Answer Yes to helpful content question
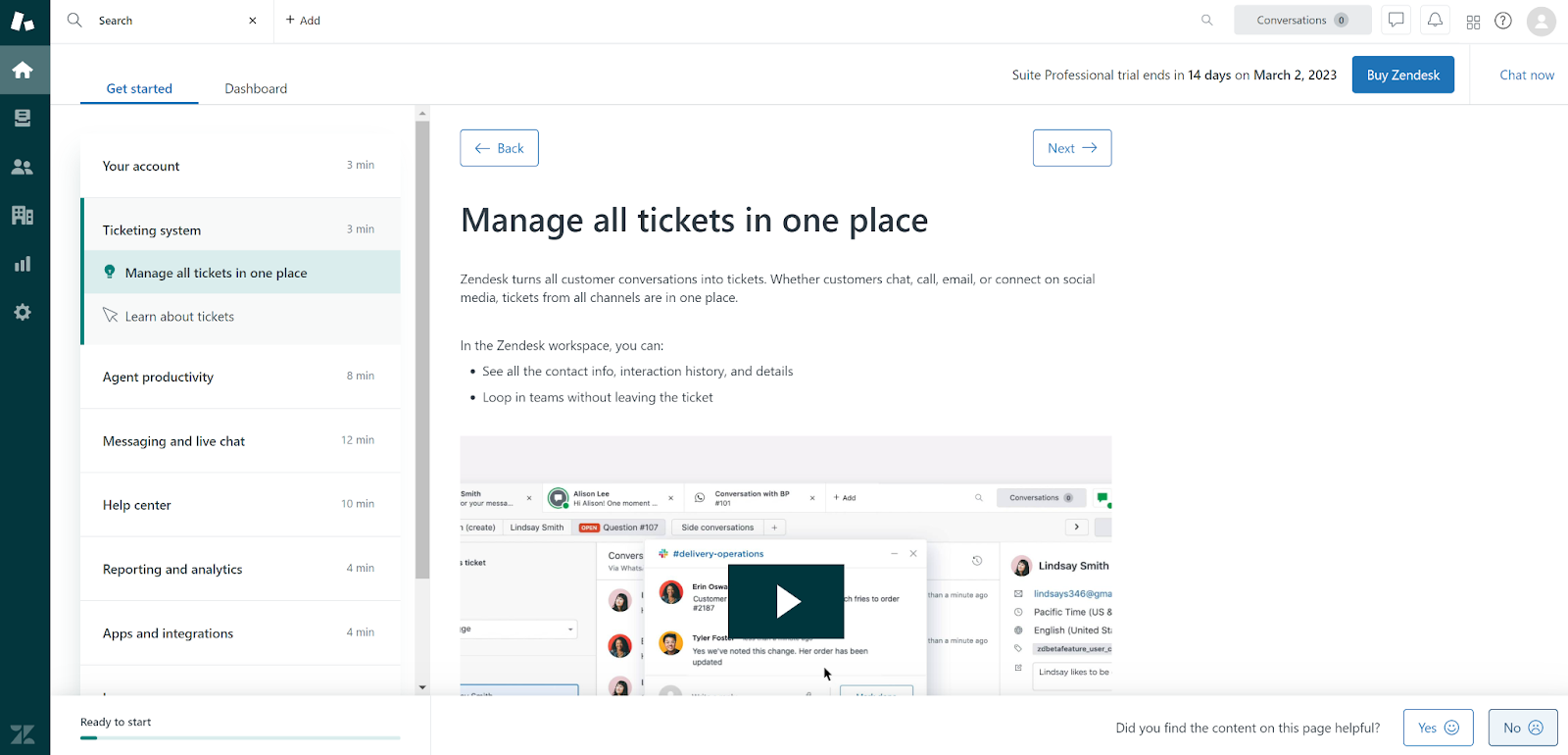 [1438, 728]
